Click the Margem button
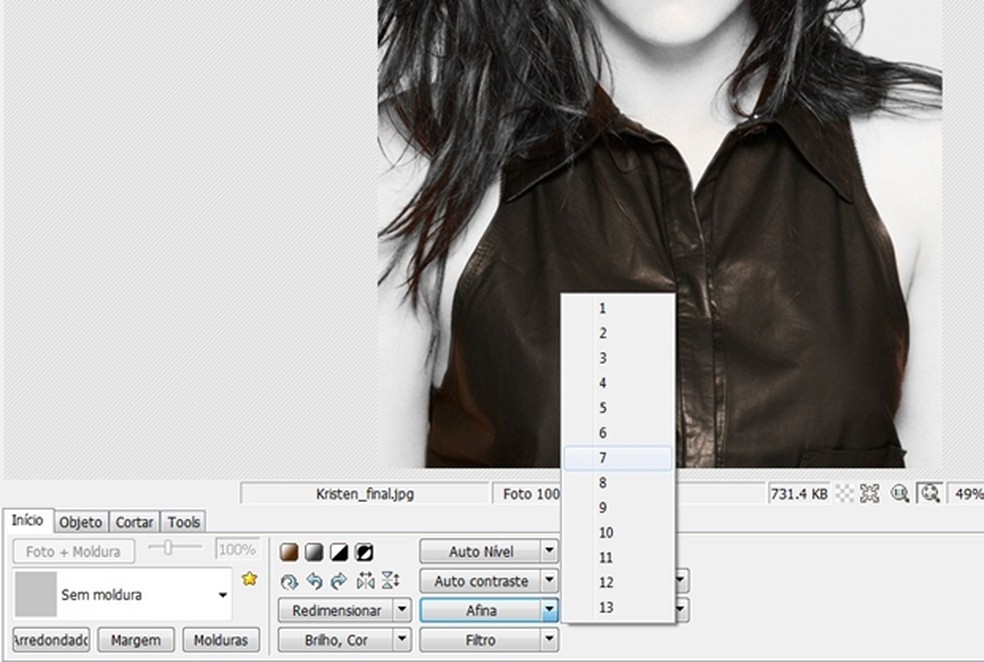Viewport: 984px width, 662px height. (x=136, y=639)
